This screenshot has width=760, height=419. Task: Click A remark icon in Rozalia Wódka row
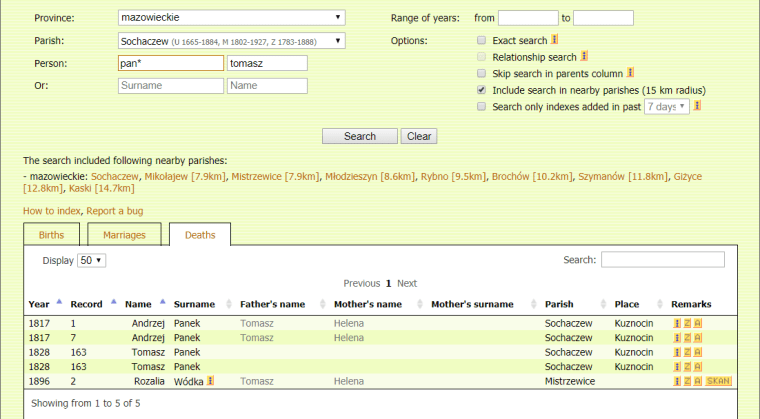tap(697, 381)
